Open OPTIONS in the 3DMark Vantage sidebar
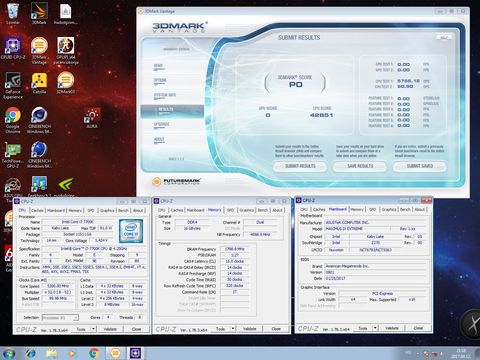Image resolution: width=480 pixels, height=360 pixels. pos(160,81)
